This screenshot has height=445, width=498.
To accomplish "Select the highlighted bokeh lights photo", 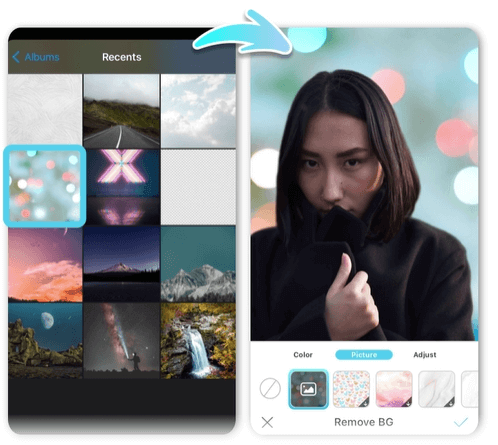I will (45, 186).
